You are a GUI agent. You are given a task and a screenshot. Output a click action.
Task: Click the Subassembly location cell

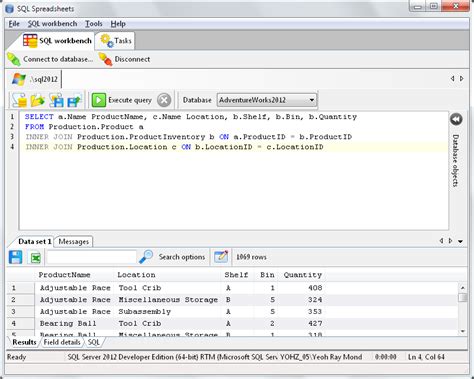145,312
